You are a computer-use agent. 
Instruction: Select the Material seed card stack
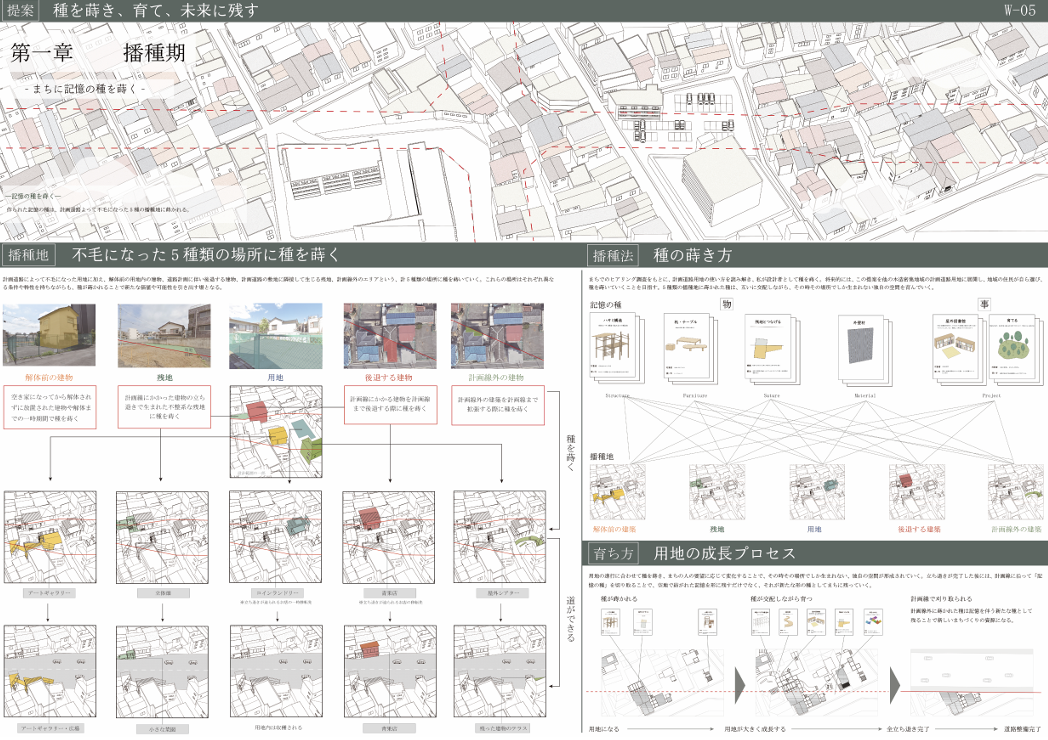[x=865, y=351]
